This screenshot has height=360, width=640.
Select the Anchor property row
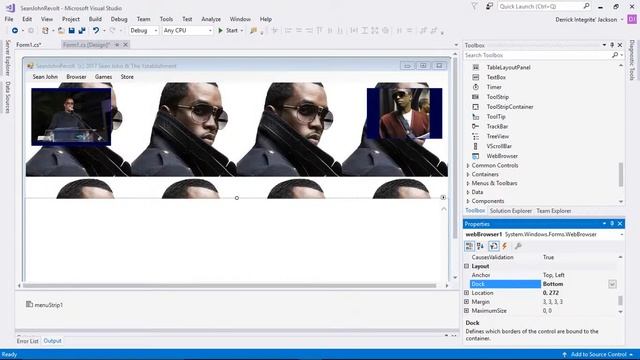pyautogui.click(x=543, y=275)
